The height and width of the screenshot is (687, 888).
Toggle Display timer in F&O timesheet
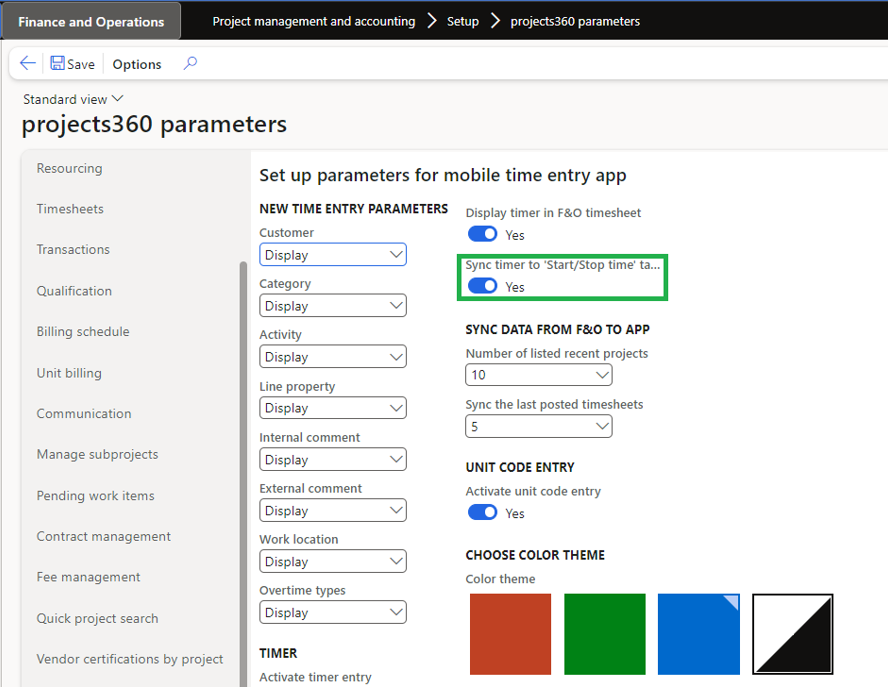tap(483, 234)
